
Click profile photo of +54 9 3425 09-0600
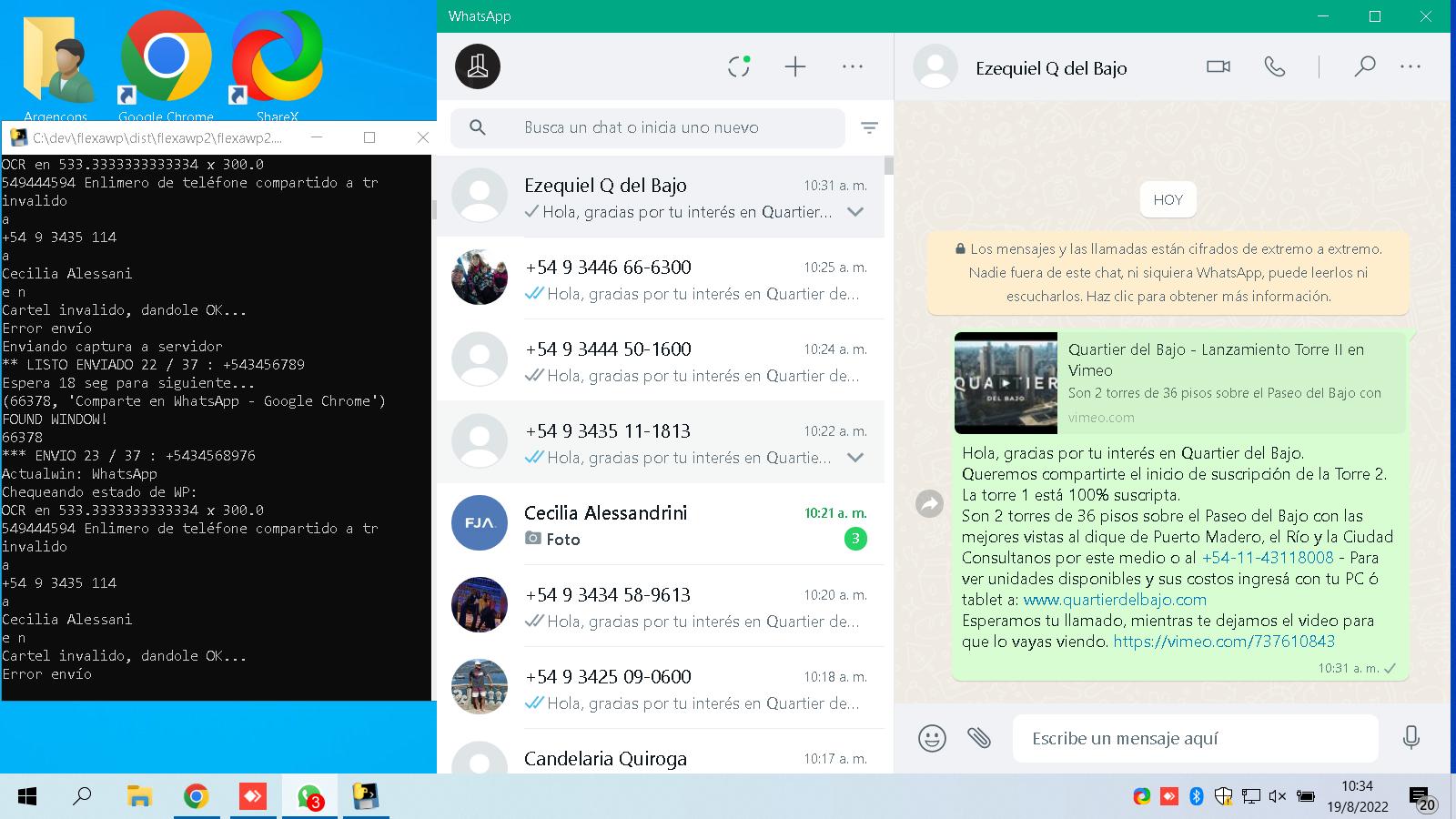(480, 687)
